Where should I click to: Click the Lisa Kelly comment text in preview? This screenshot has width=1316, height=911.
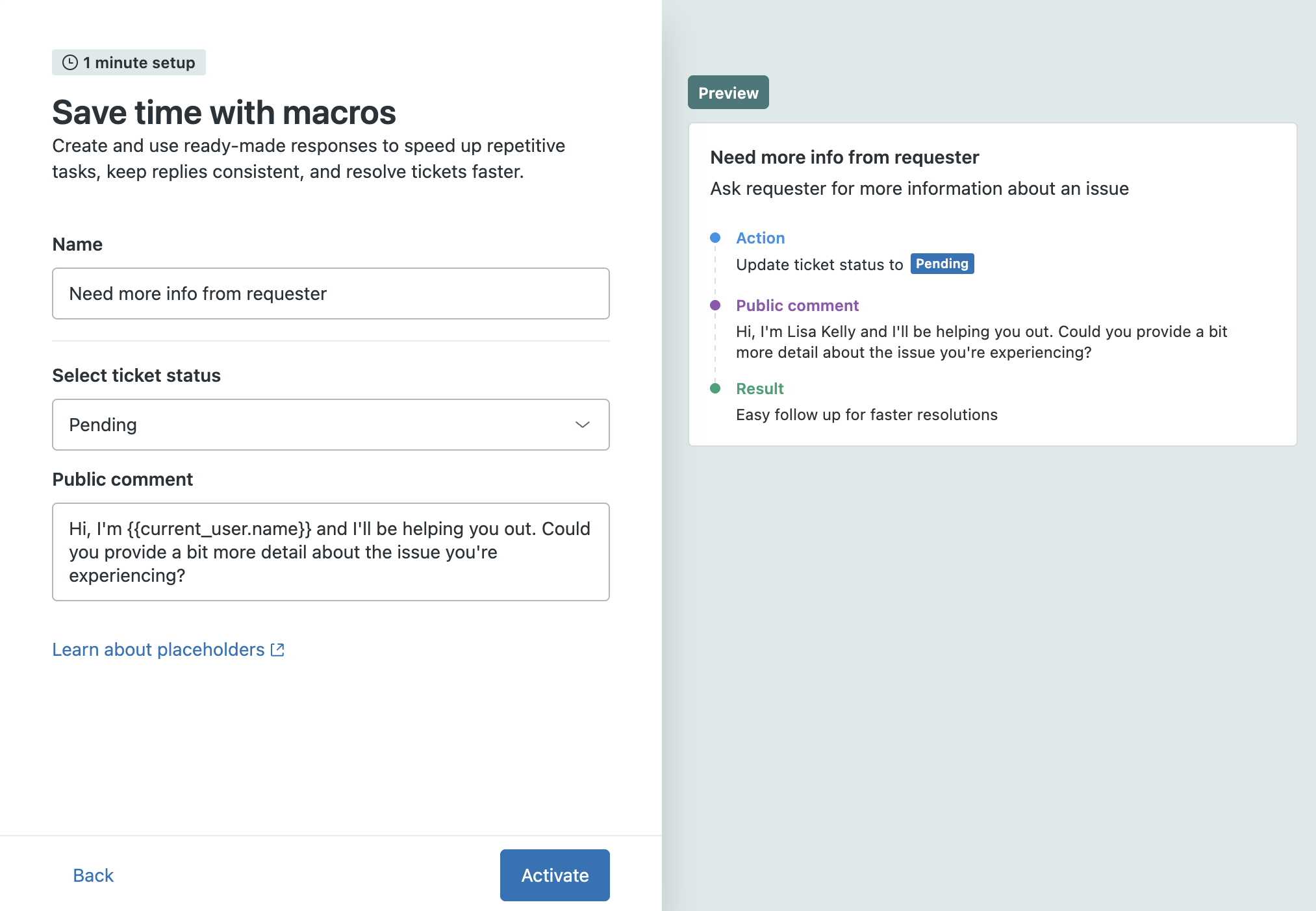click(x=980, y=342)
